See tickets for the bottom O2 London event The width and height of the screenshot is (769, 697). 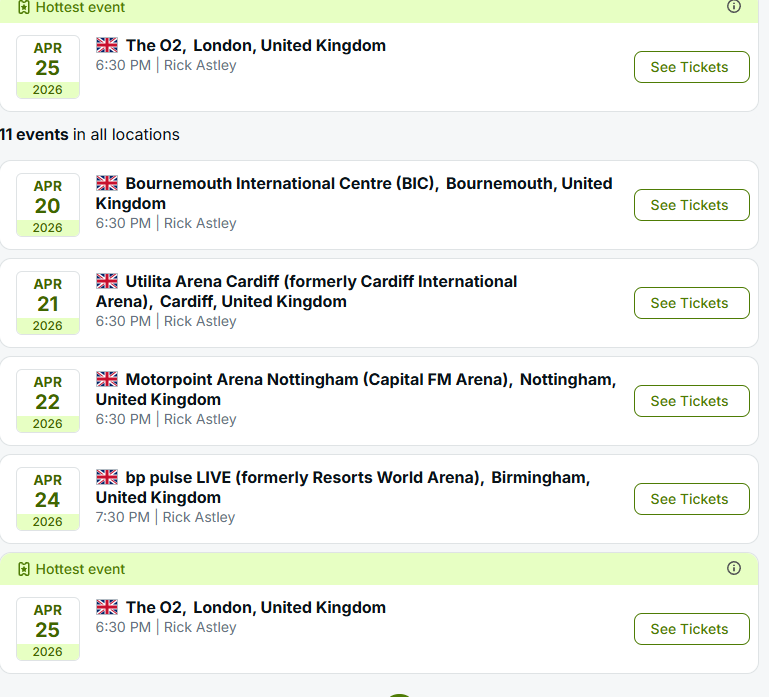(x=692, y=629)
